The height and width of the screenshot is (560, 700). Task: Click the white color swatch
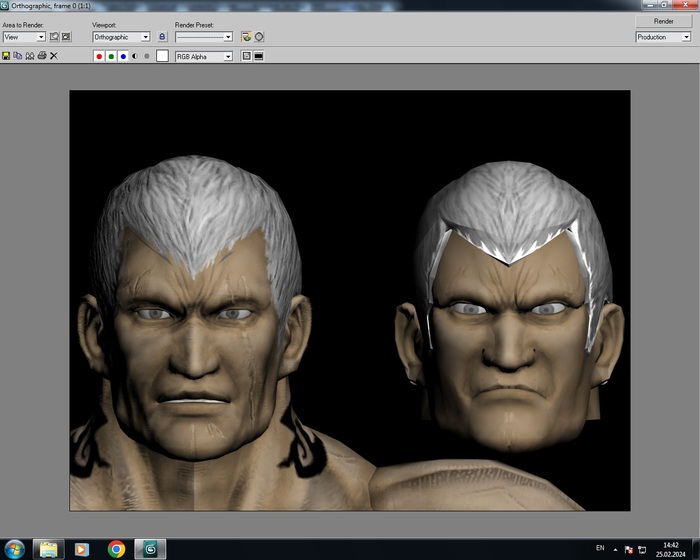pyautogui.click(x=162, y=57)
